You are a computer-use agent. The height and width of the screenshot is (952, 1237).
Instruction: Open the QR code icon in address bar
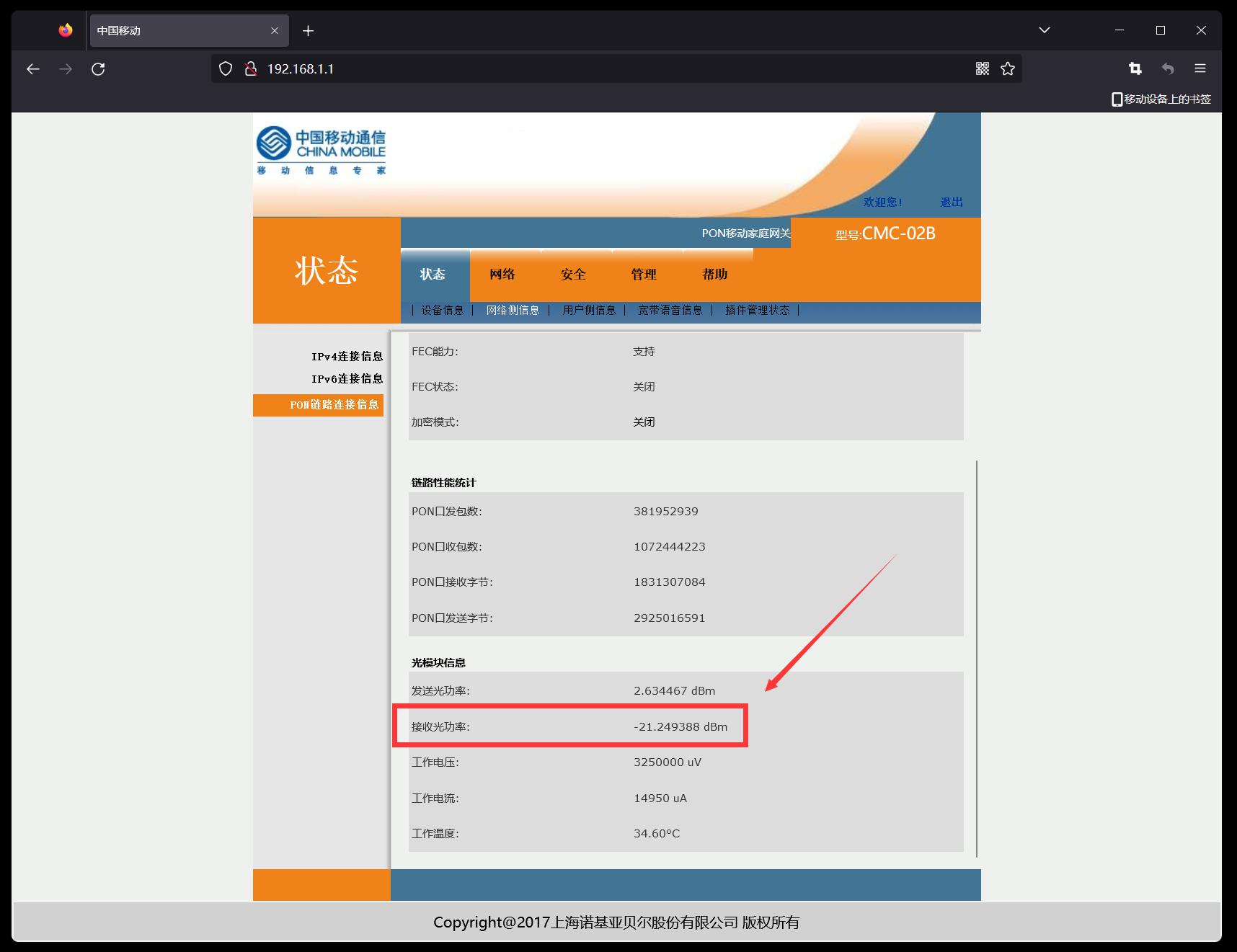(982, 69)
